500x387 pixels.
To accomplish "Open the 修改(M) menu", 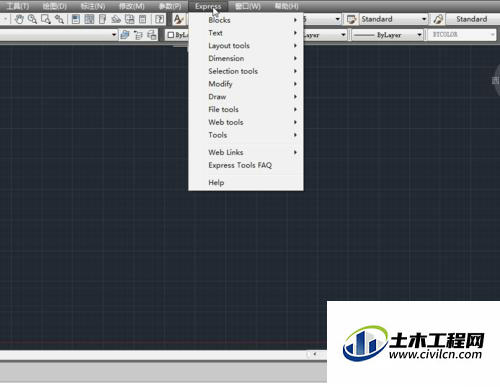I will tap(132, 6).
